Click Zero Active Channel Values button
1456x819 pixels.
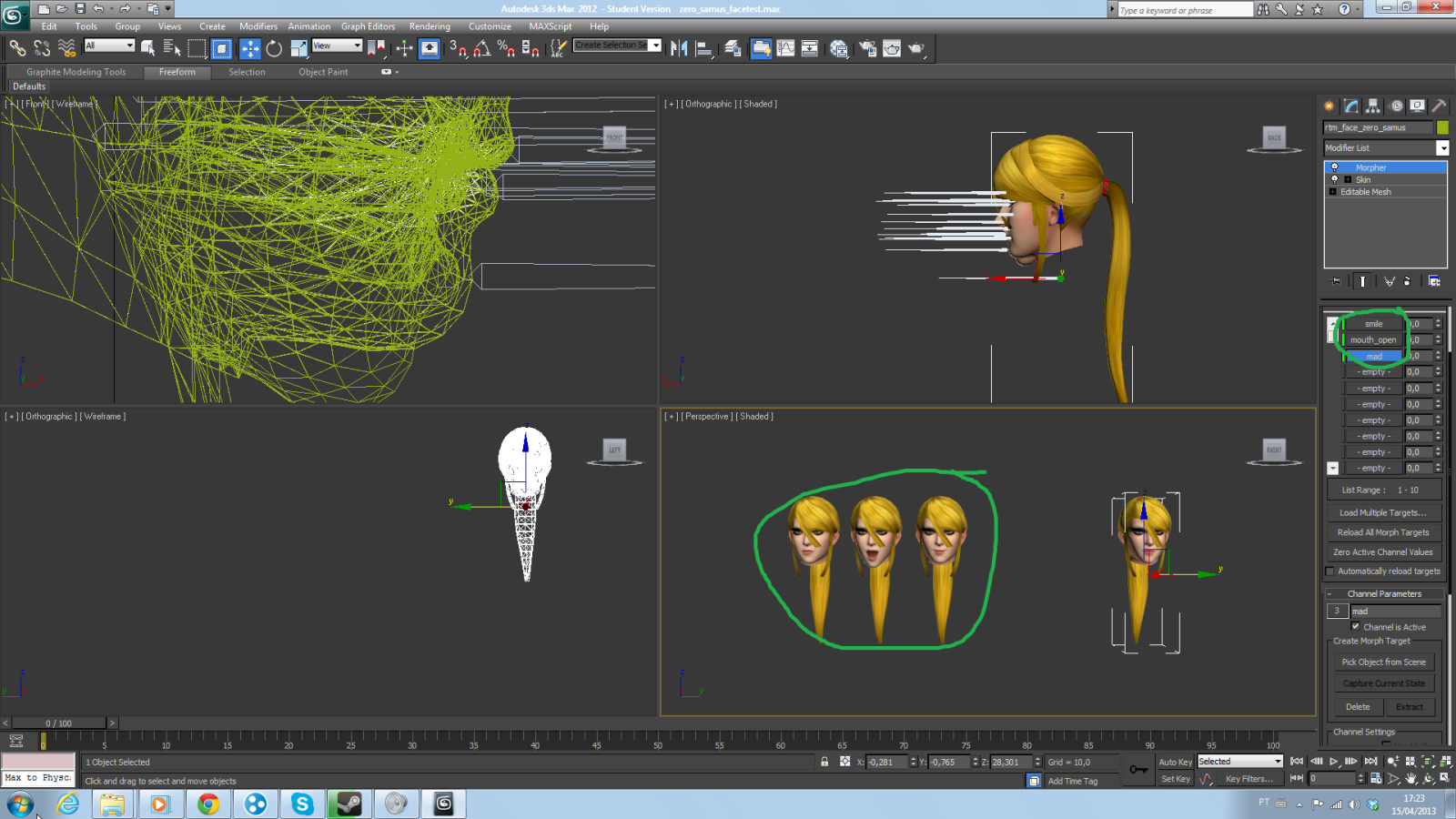click(x=1383, y=551)
